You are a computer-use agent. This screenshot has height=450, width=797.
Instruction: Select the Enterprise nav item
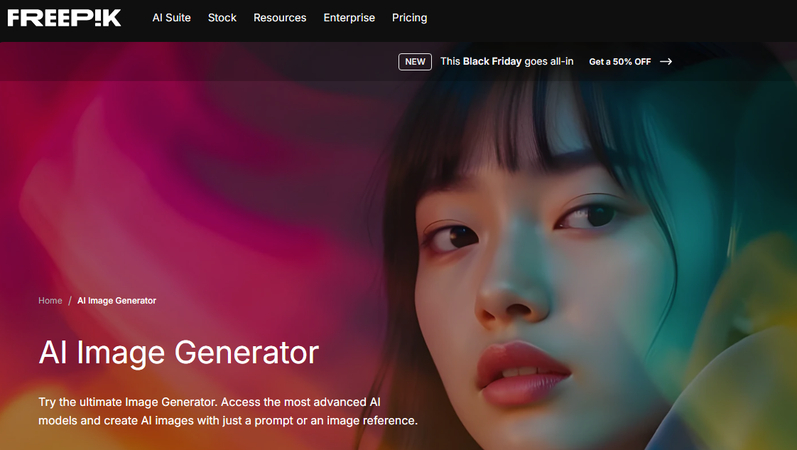pos(349,18)
